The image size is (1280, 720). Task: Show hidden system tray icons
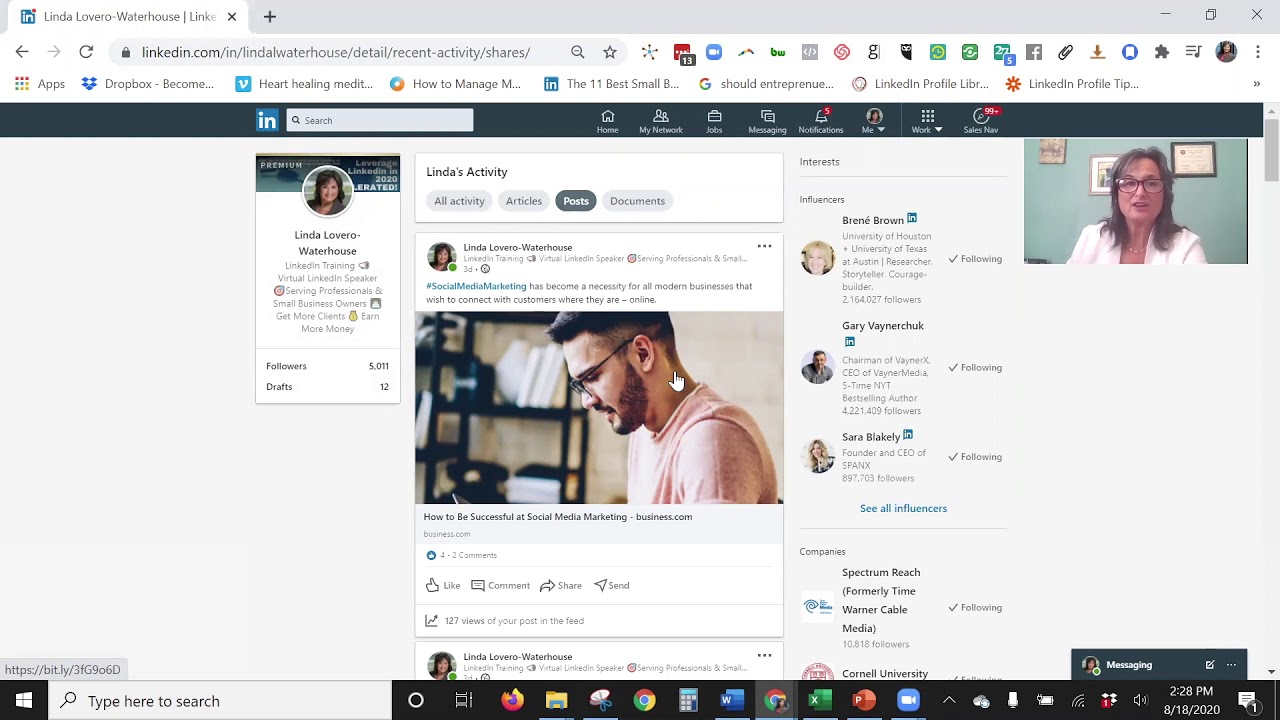tap(949, 701)
